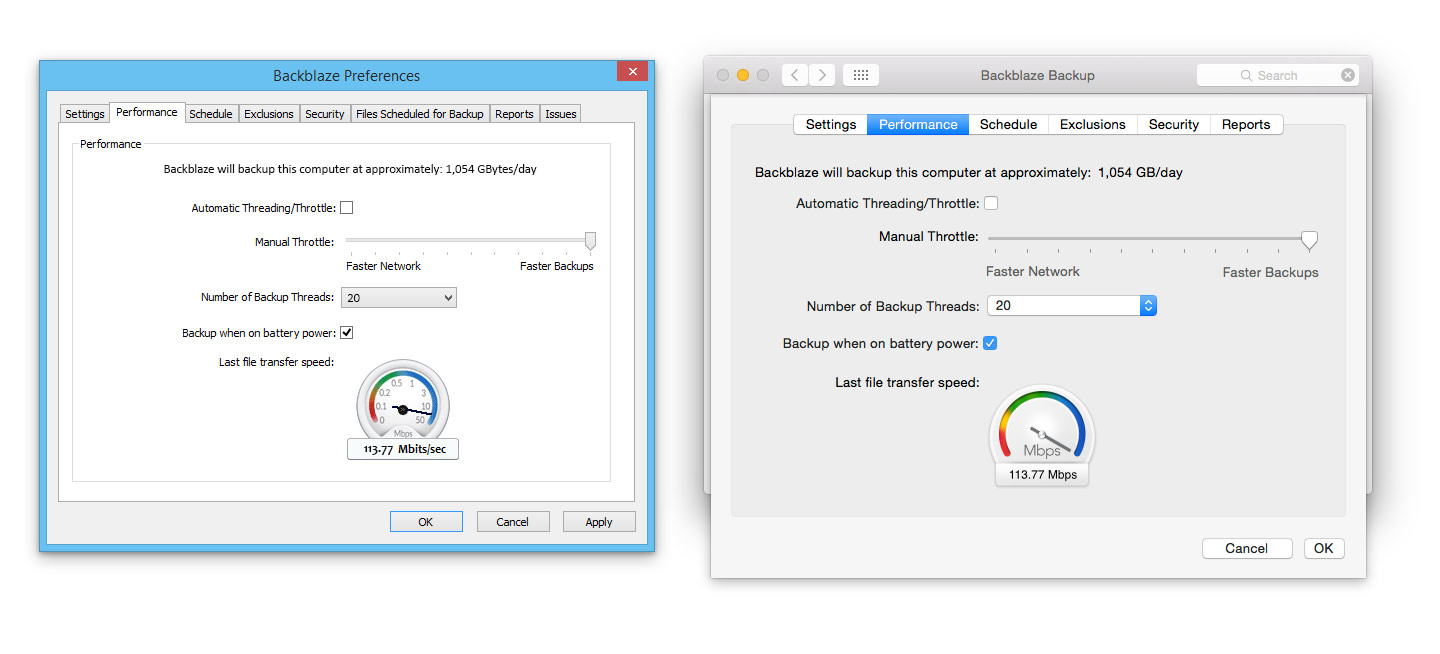Open Security tab in Mac Backblaze Backup

click(x=1174, y=124)
